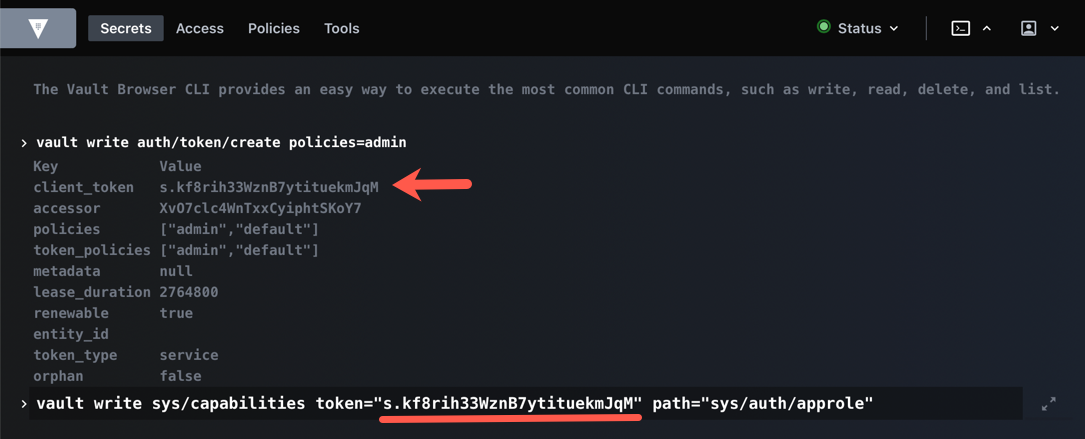Click the Vault triangle logo
The image size is (1085, 439).
point(38,28)
